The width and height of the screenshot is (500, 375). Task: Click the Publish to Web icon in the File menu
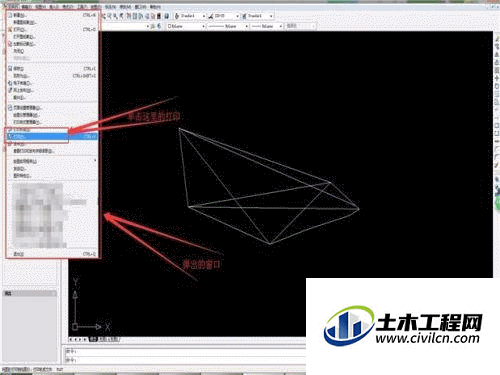[10, 90]
